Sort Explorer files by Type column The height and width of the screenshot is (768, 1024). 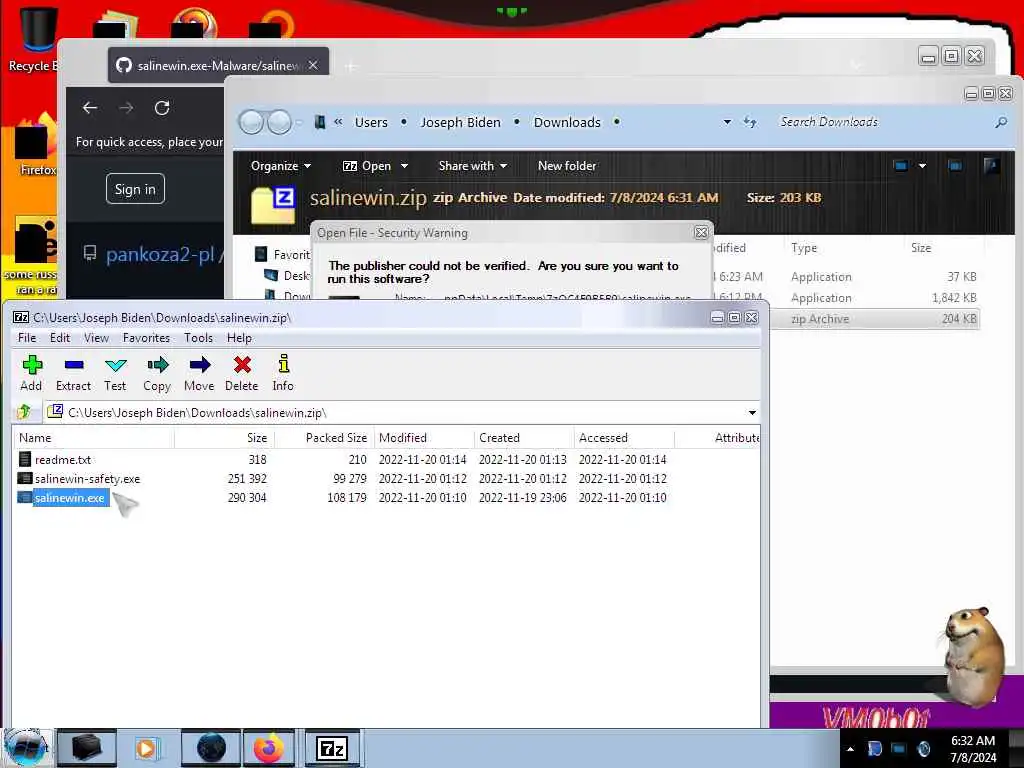point(803,248)
